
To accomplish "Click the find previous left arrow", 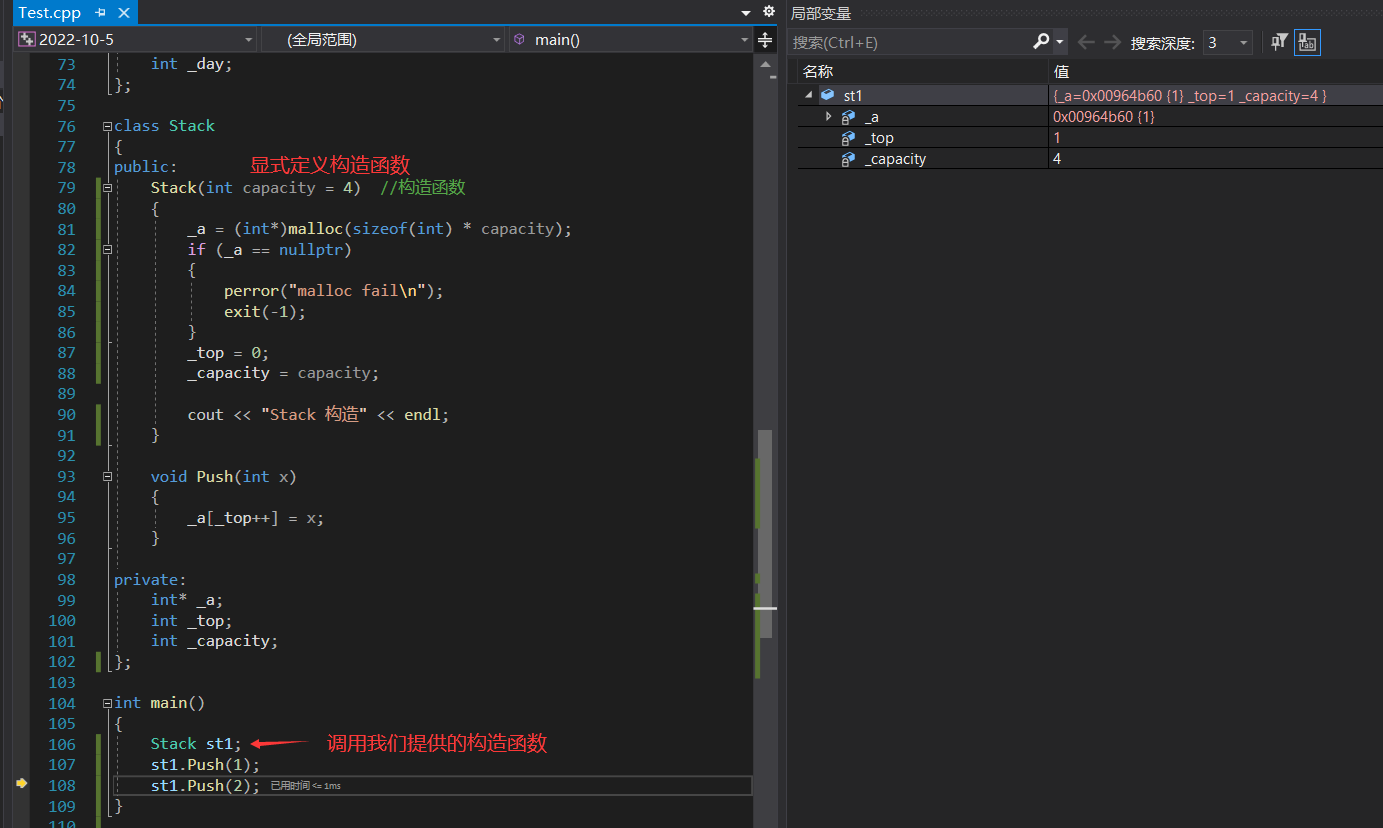I will (x=1086, y=42).
